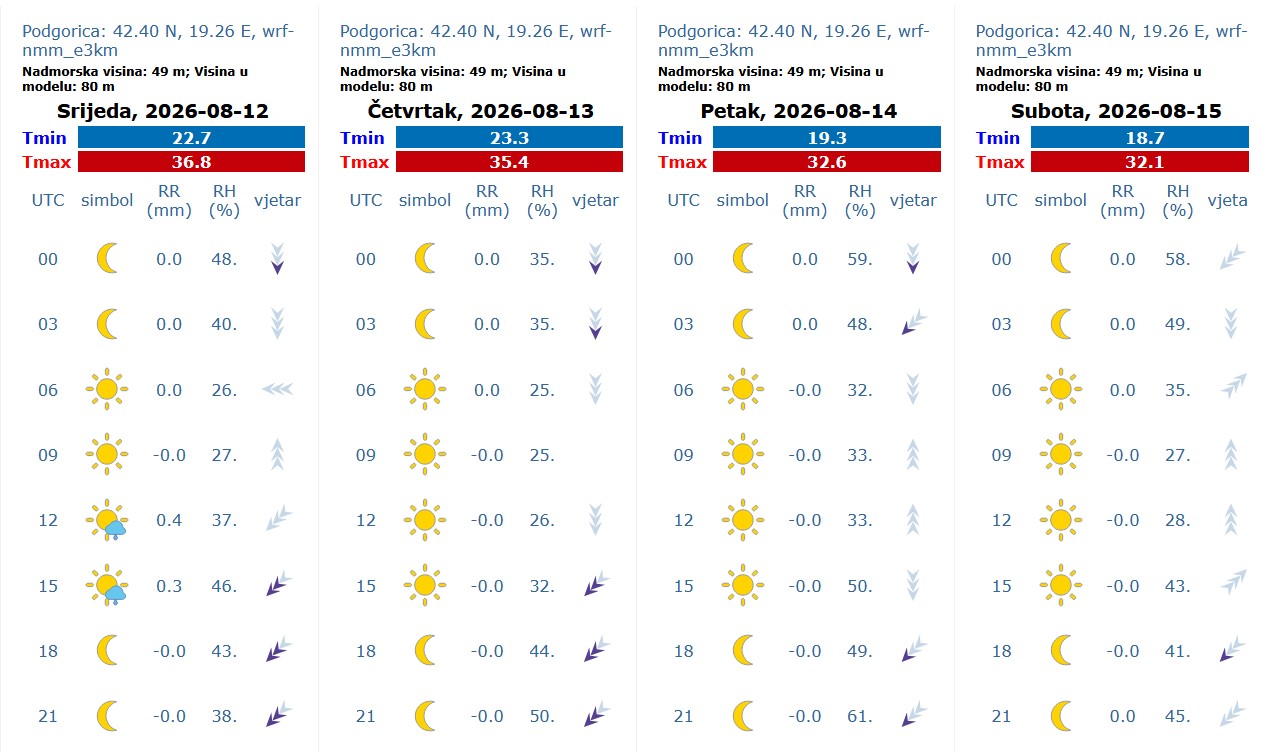This screenshot has height=752, width=1270.
Task: Click the red Tmax 32.1 bar for Saturday
Action: [1139, 162]
